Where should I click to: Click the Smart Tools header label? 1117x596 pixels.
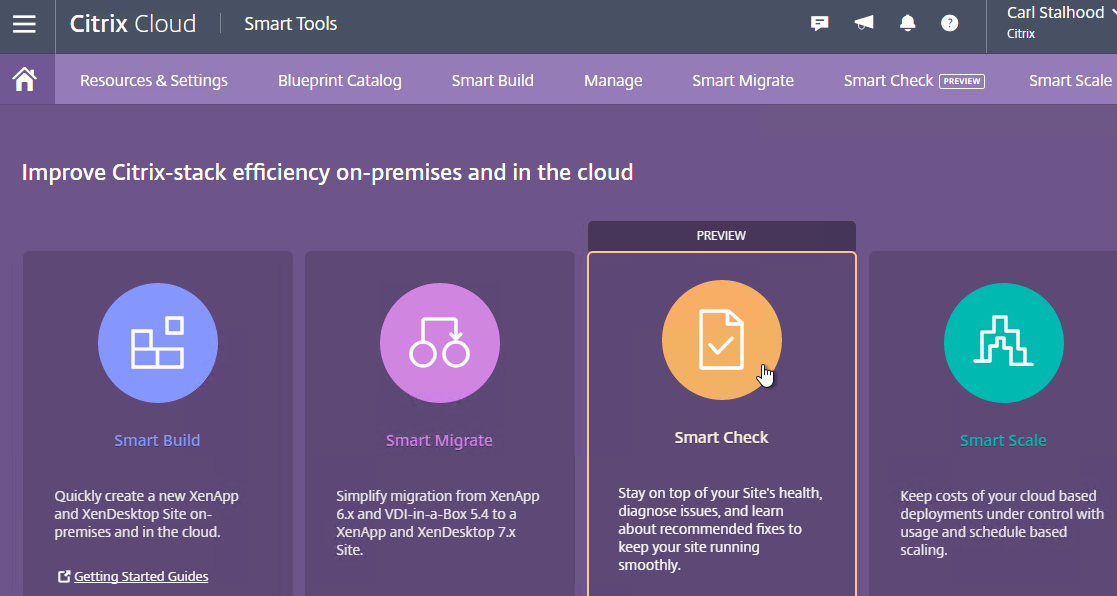tap(291, 23)
